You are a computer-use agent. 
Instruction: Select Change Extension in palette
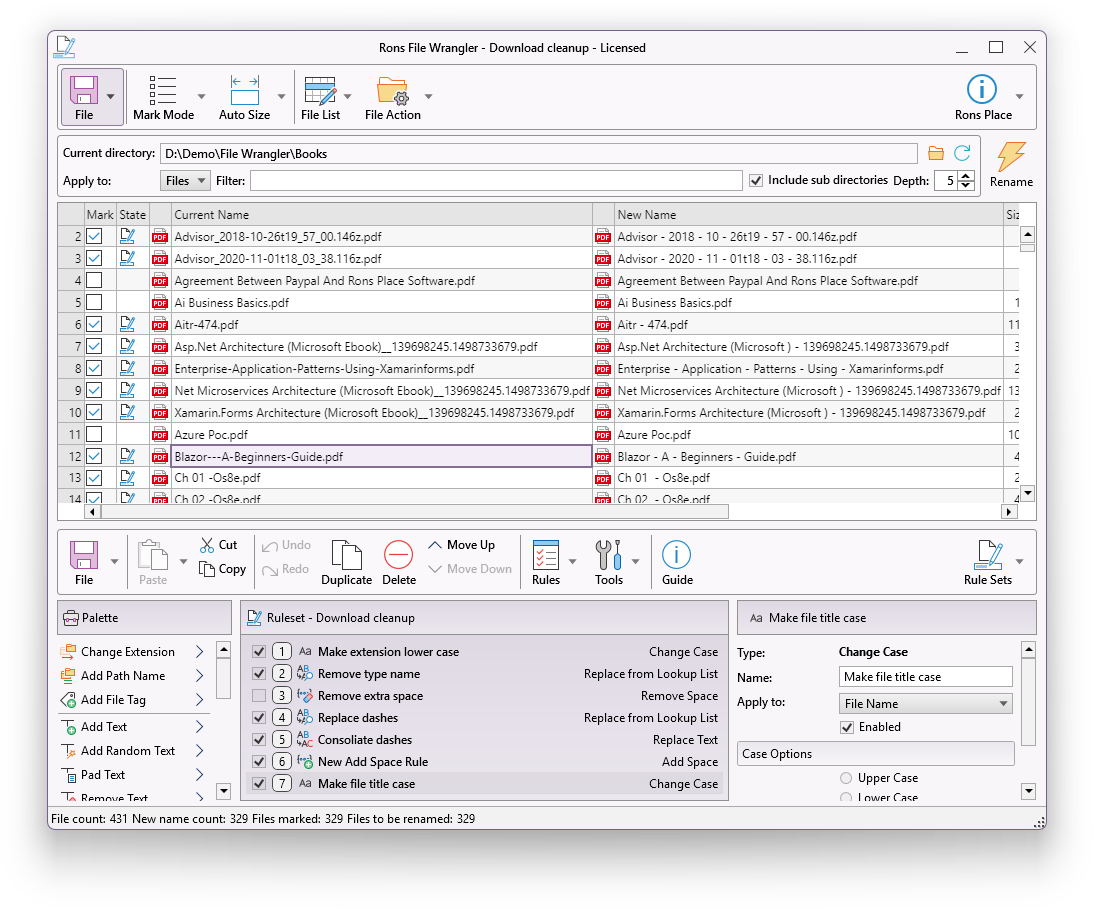(132, 652)
